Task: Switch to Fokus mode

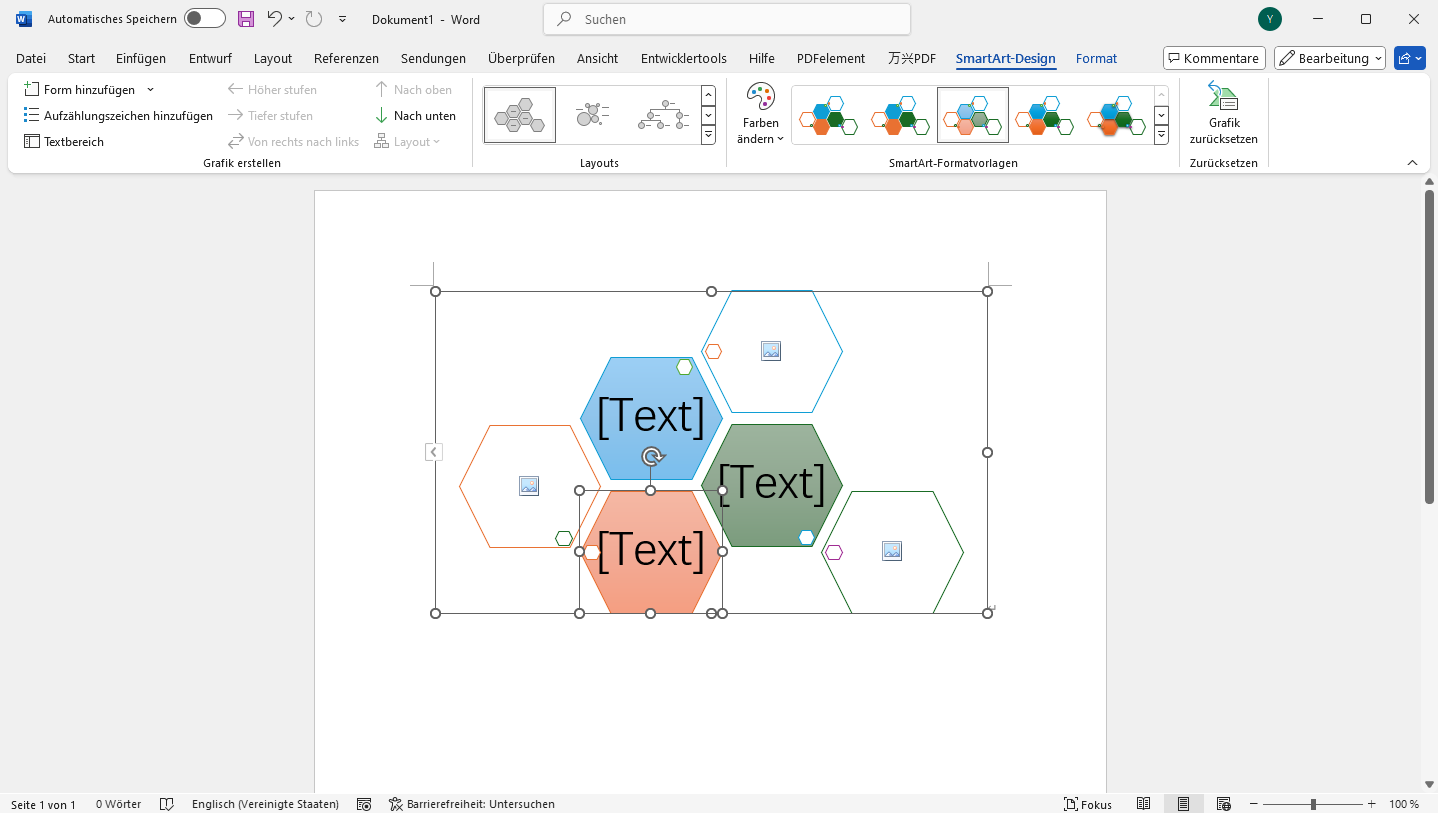Action: click(1089, 804)
